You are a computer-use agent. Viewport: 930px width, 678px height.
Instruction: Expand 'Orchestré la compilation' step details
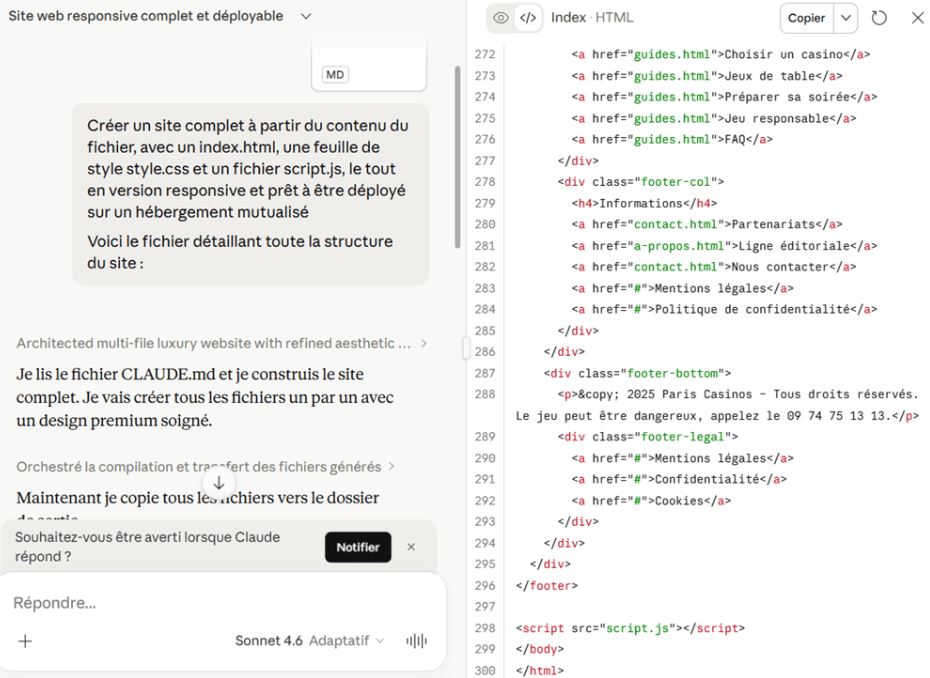205,467
